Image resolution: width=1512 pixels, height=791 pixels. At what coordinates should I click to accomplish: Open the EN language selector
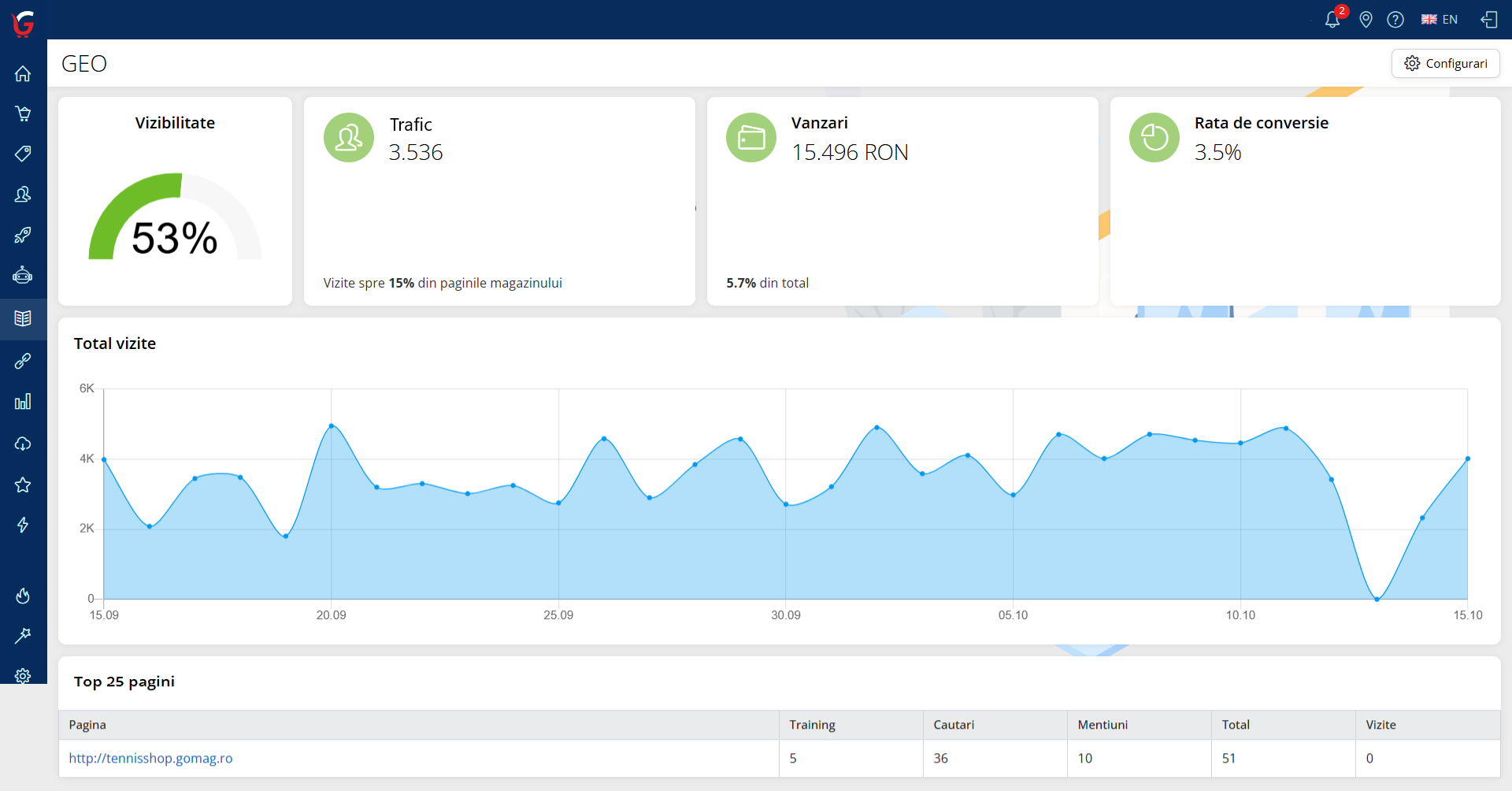pos(1440,20)
